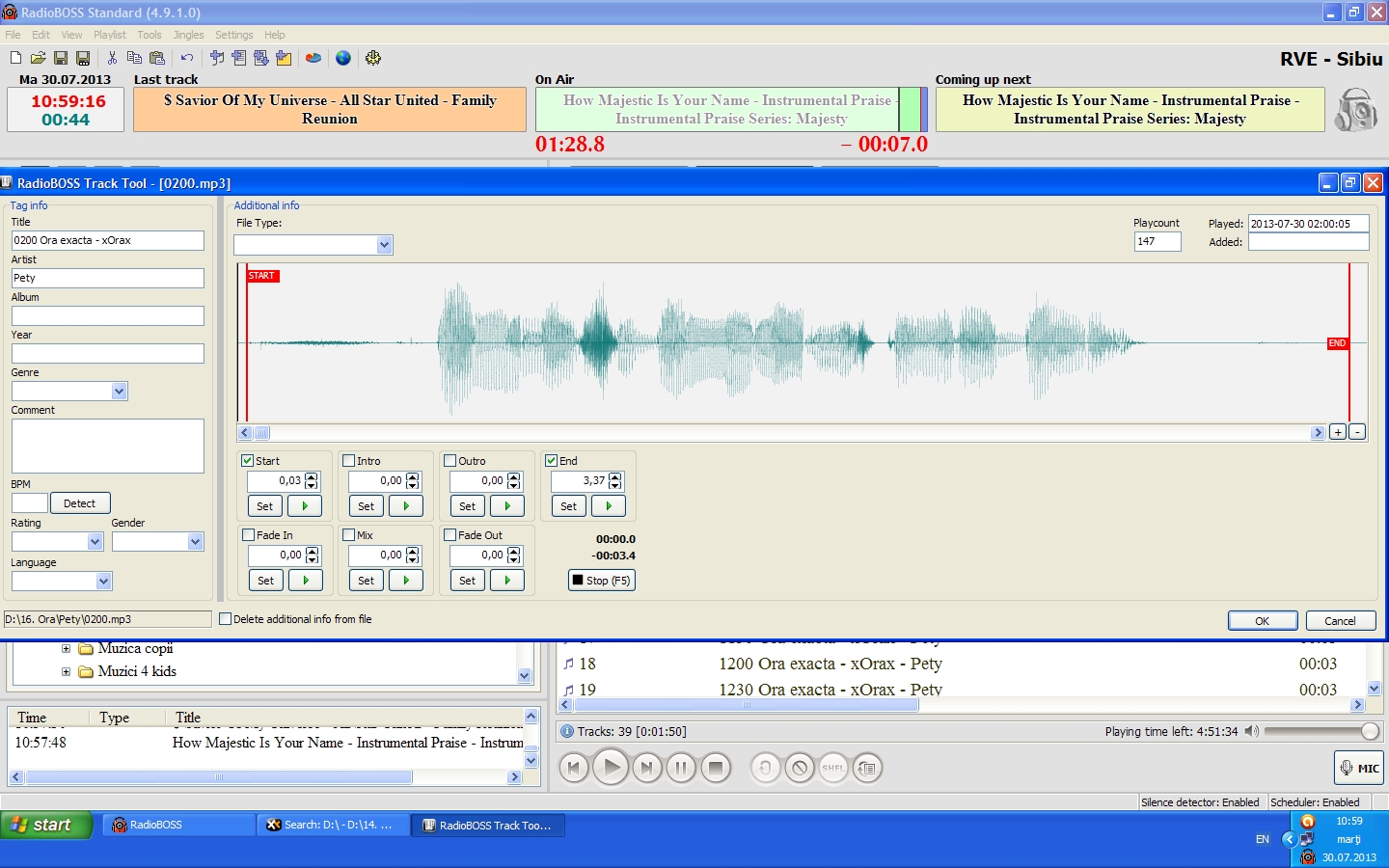Check Delete additional info from file
Viewport: 1389px width, 868px height.
tap(226, 619)
